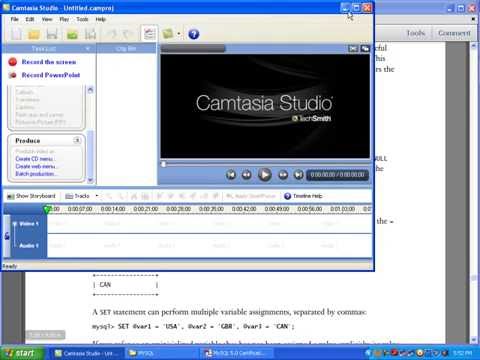Save the project using floppy disk icon
Image resolution: width=480 pixels, height=360 pixels.
coord(52,34)
